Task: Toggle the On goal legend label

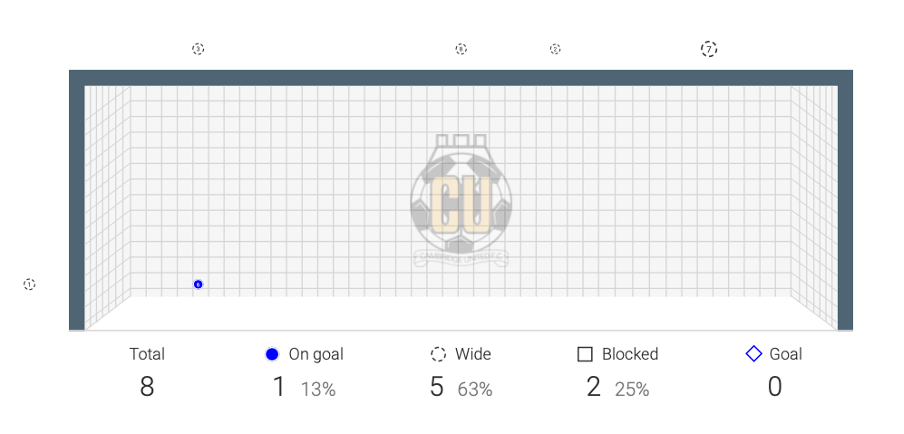Action: coord(316,354)
